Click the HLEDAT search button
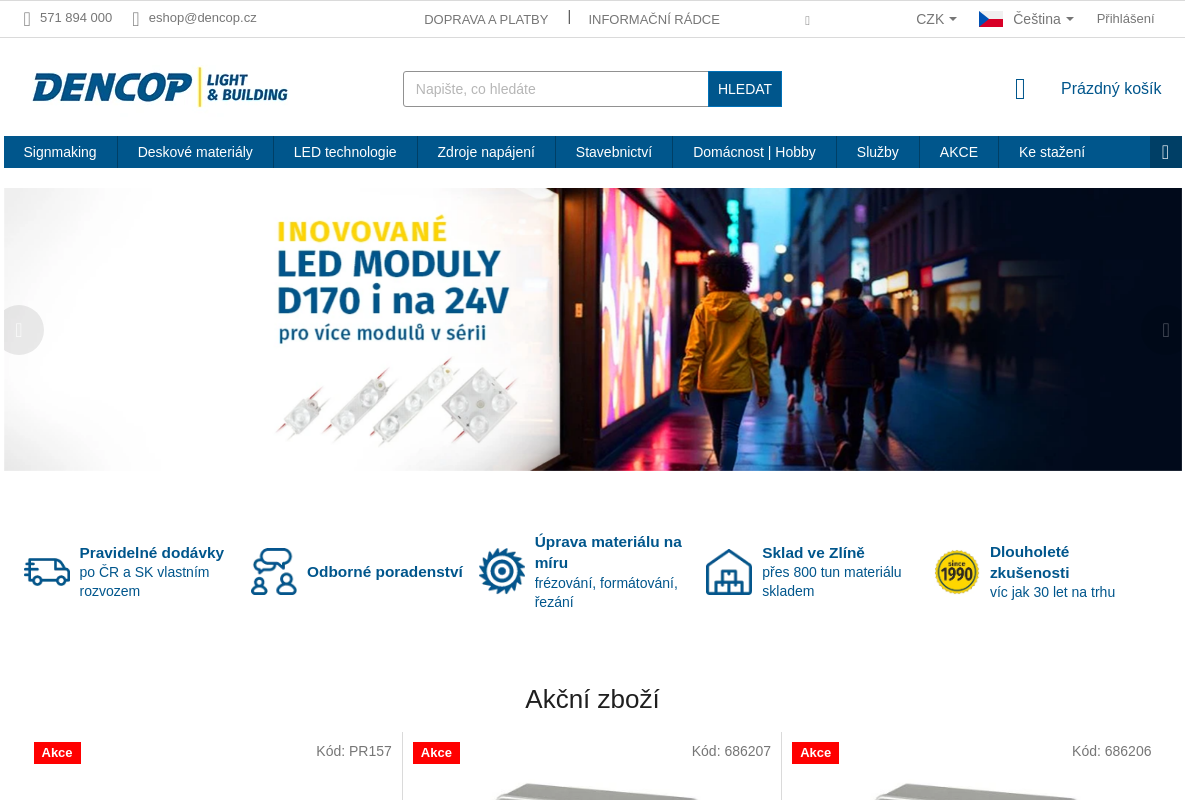 pyautogui.click(x=745, y=89)
